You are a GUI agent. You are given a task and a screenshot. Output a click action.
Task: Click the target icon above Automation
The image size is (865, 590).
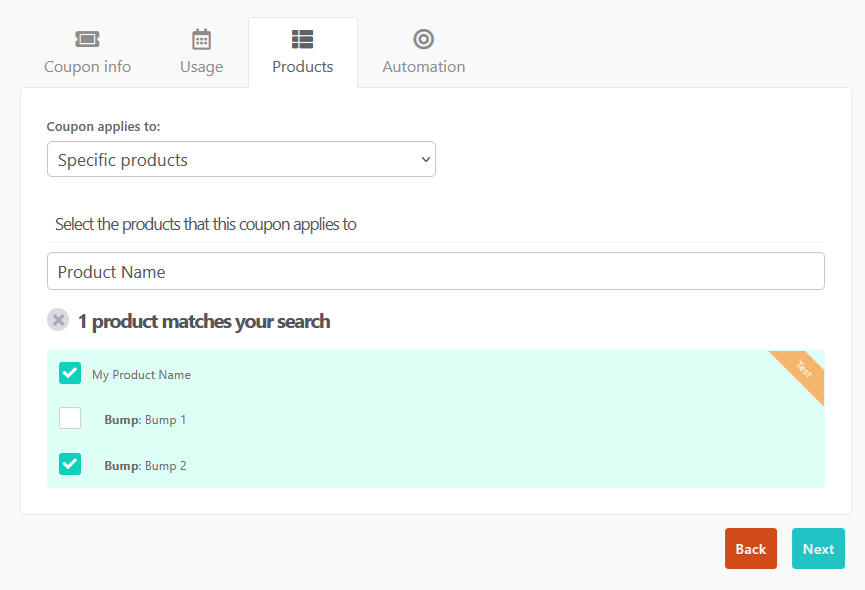pos(423,39)
